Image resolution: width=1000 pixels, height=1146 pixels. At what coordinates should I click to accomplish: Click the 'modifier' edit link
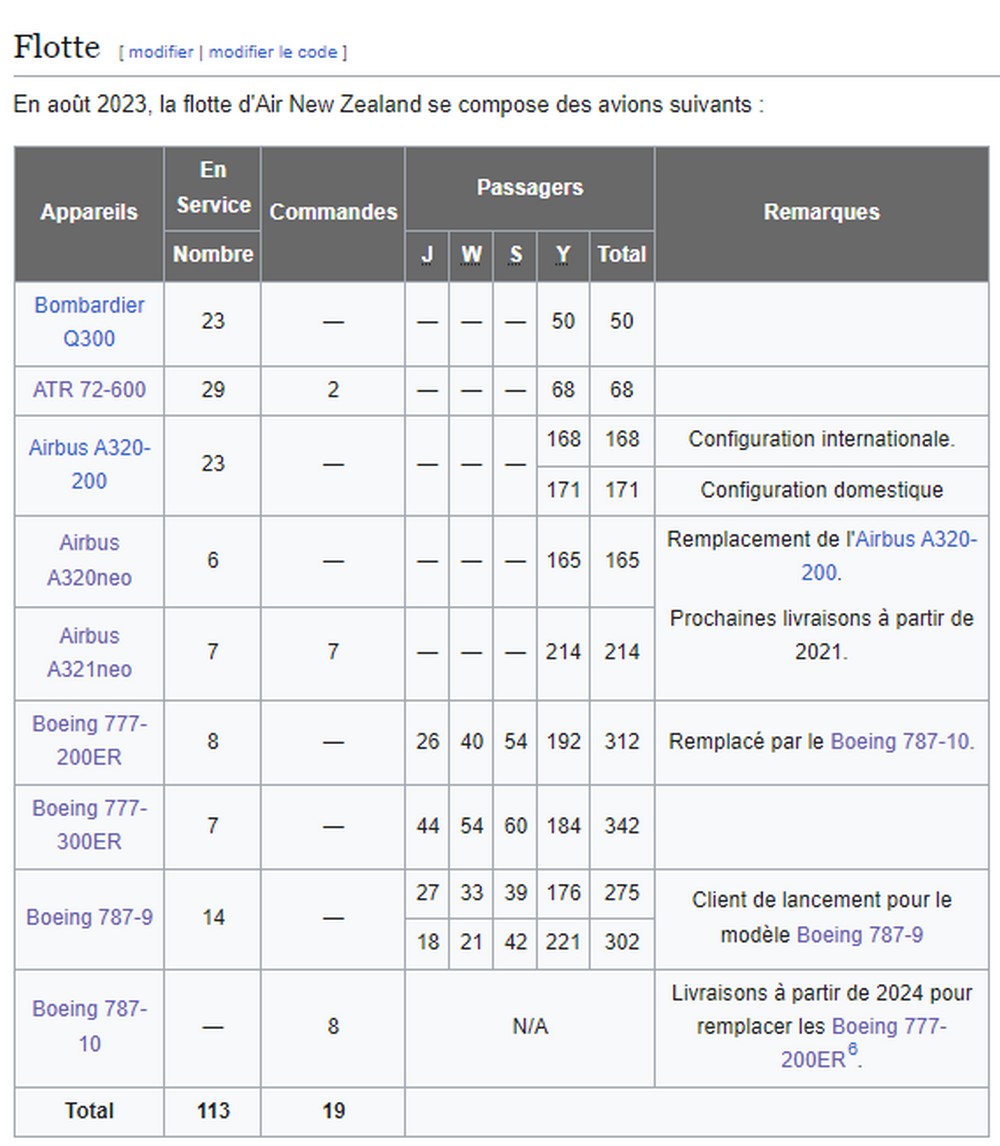click(x=160, y=52)
